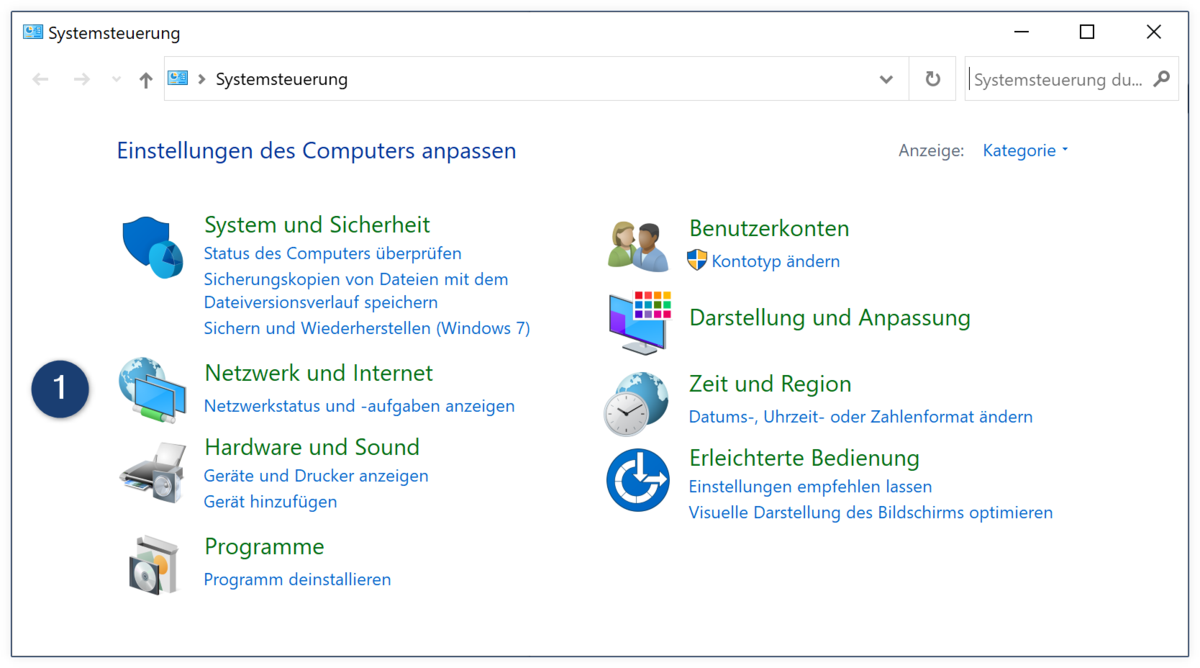Go forward with the right arrow button
1200x668 pixels.
pos(82,79)
